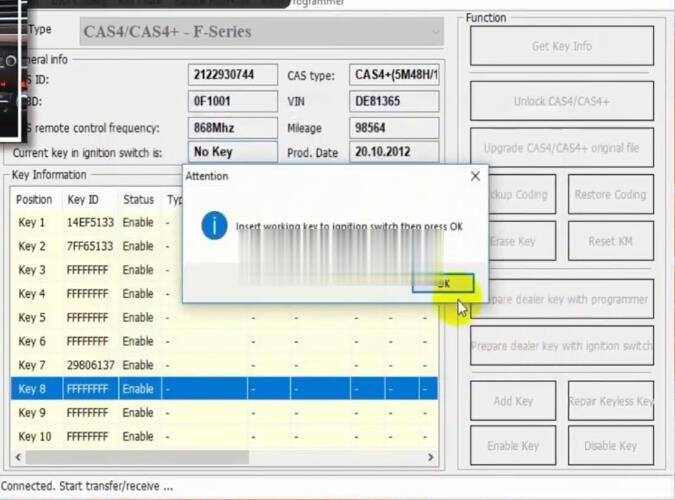Click the Disable Key button
The width and height of the screenshot is (675, 500).
coord(610,446)
